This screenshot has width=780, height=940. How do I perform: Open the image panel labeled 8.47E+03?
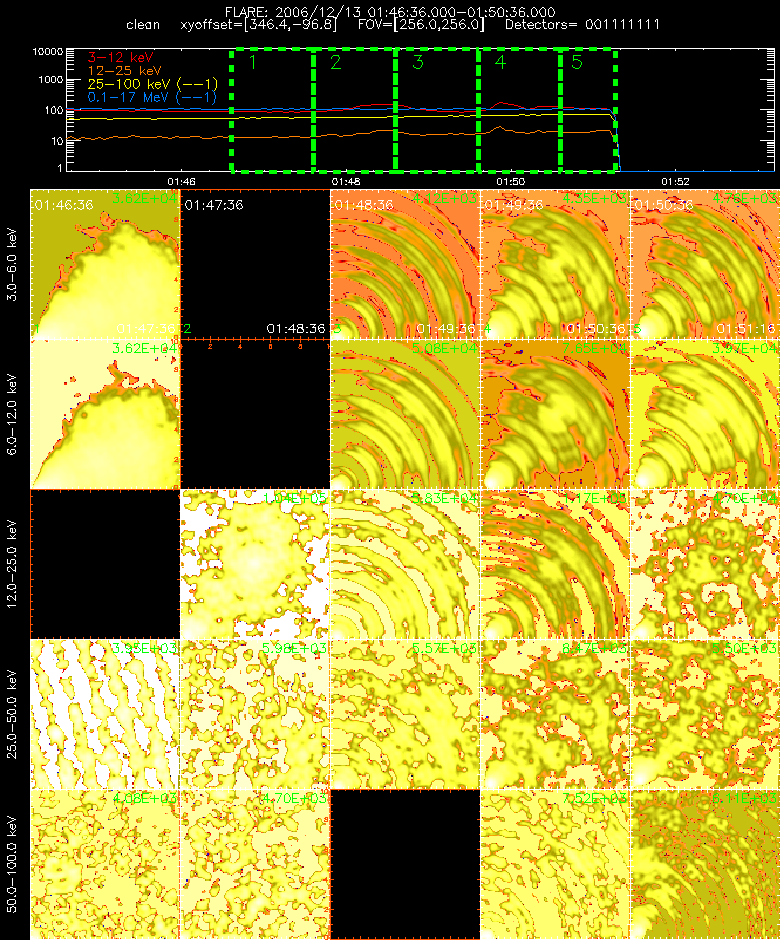point(555,714)
